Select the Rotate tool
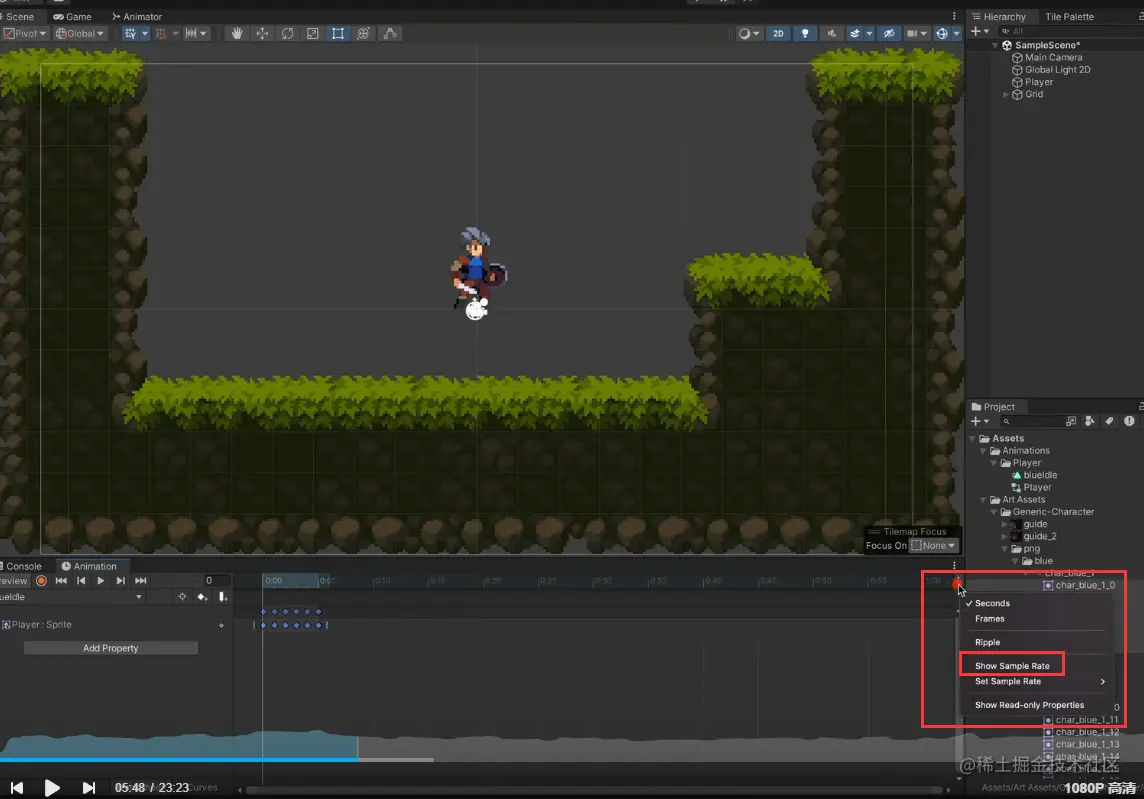Screen dimensions: 1144x799 [x=287, y=34]
